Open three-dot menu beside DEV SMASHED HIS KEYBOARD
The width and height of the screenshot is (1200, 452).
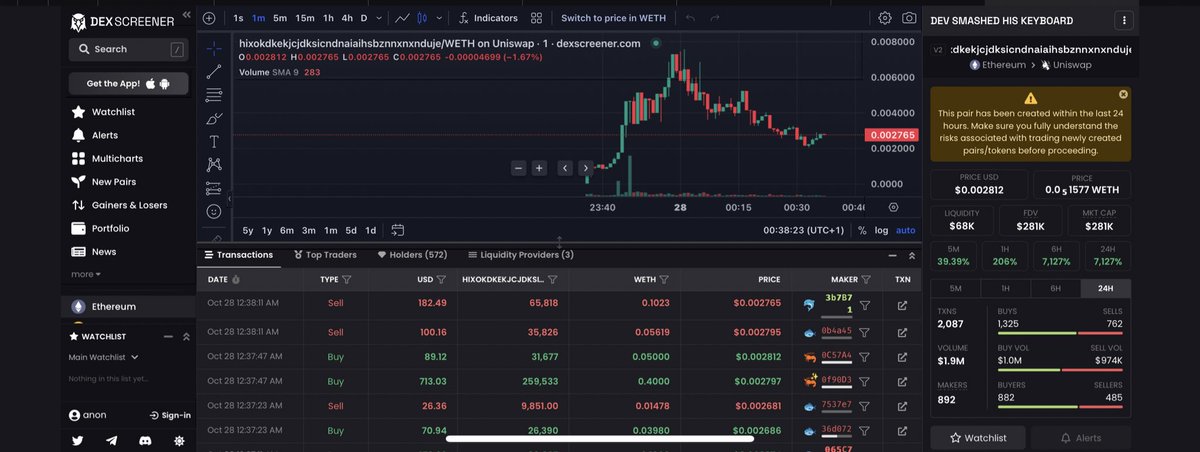tap(1125, 20)
